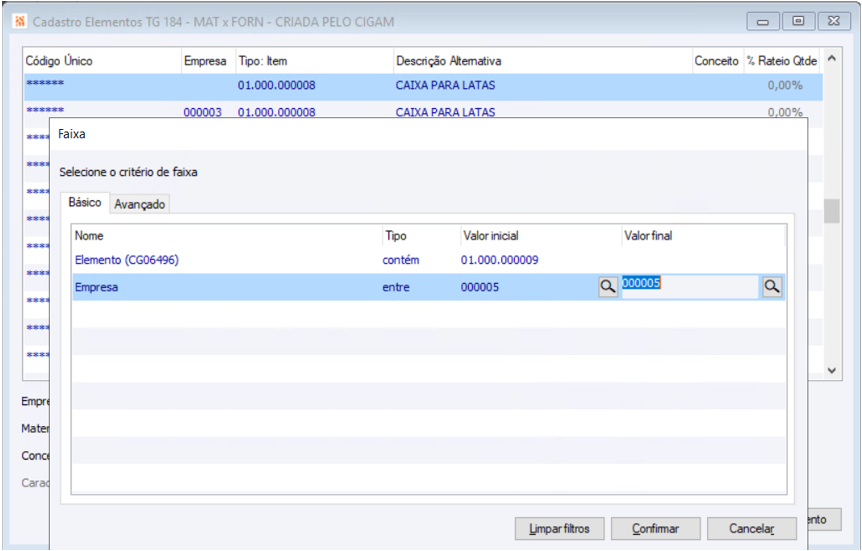
Task: Click the CIGAM application icon in title bar
Action: 20,21
